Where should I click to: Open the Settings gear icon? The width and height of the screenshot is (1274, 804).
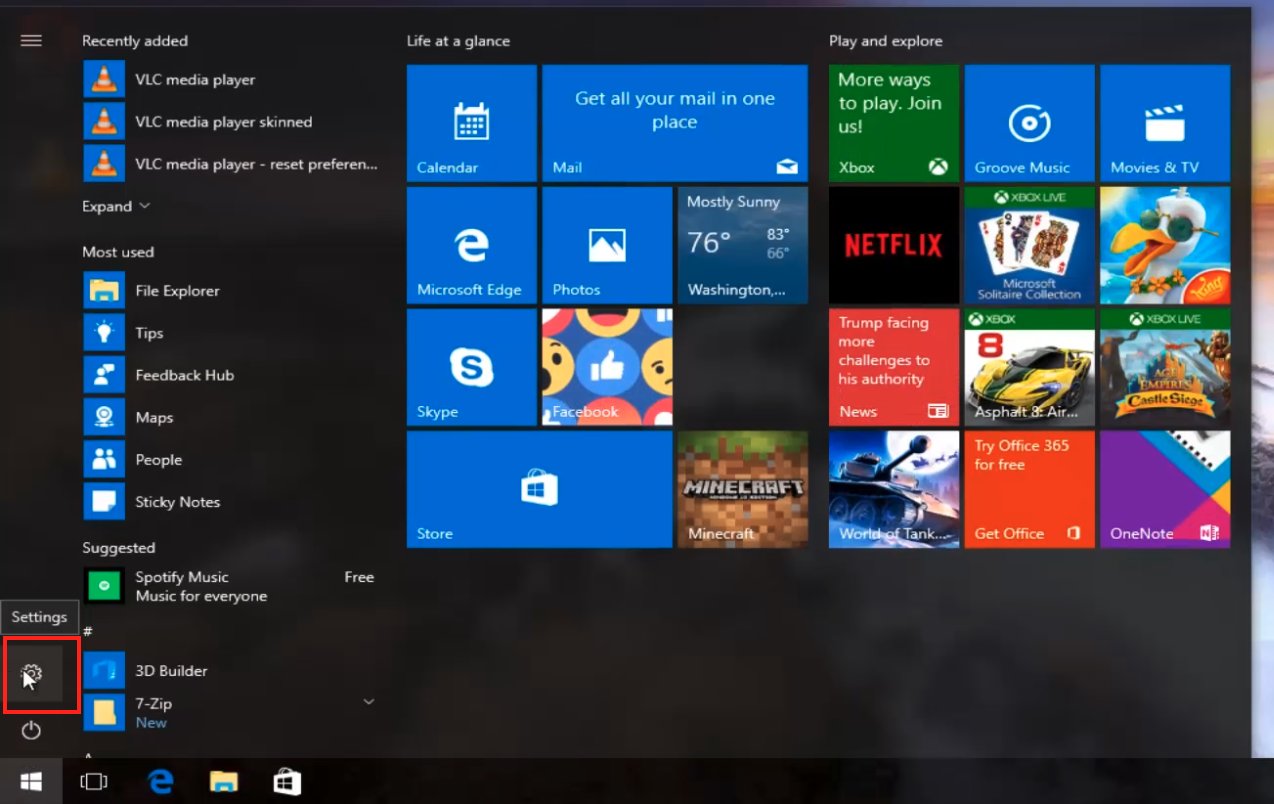point(31,673)
